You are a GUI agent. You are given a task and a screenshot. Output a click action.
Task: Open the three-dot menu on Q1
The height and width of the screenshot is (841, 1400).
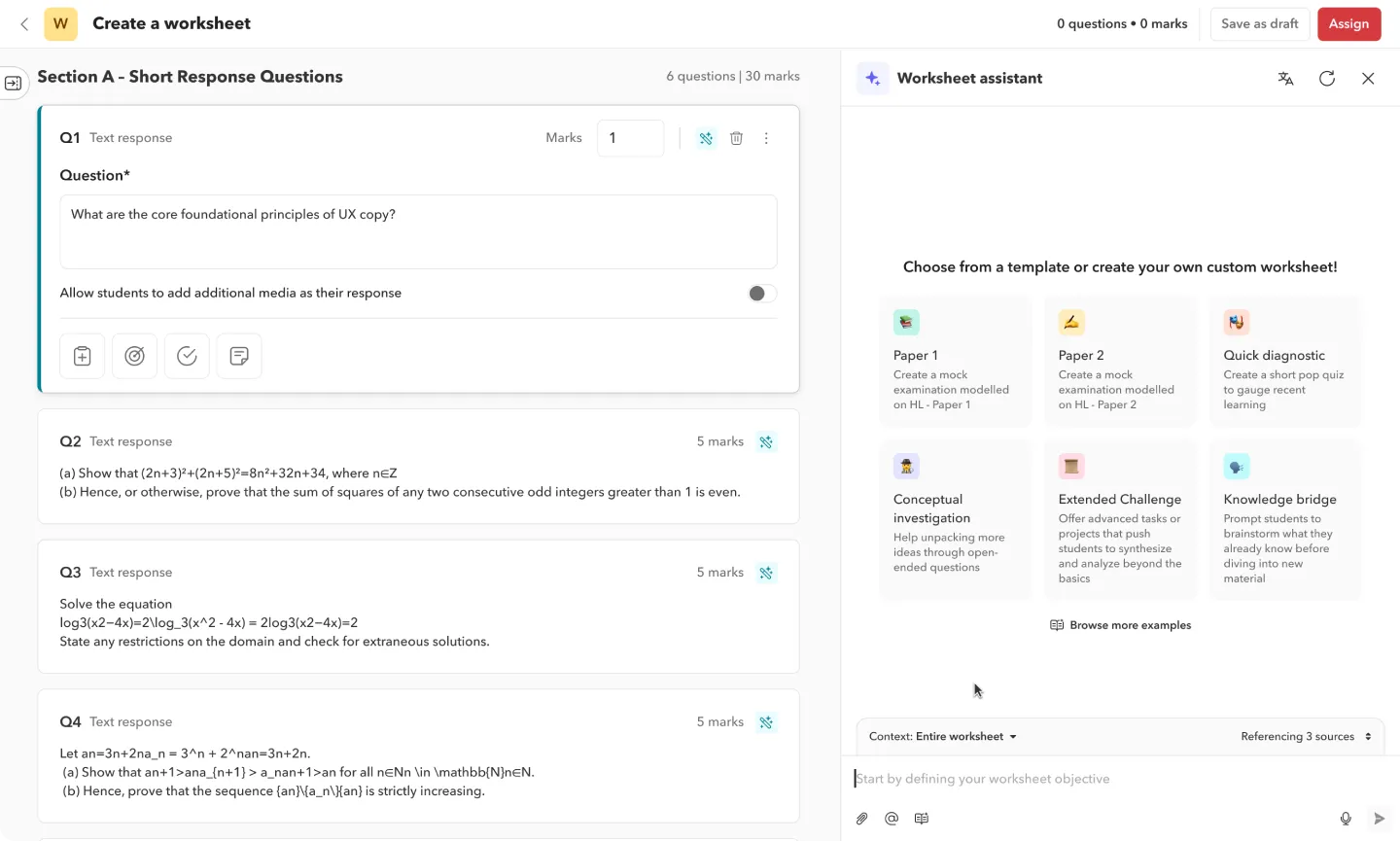click(767, 137)
